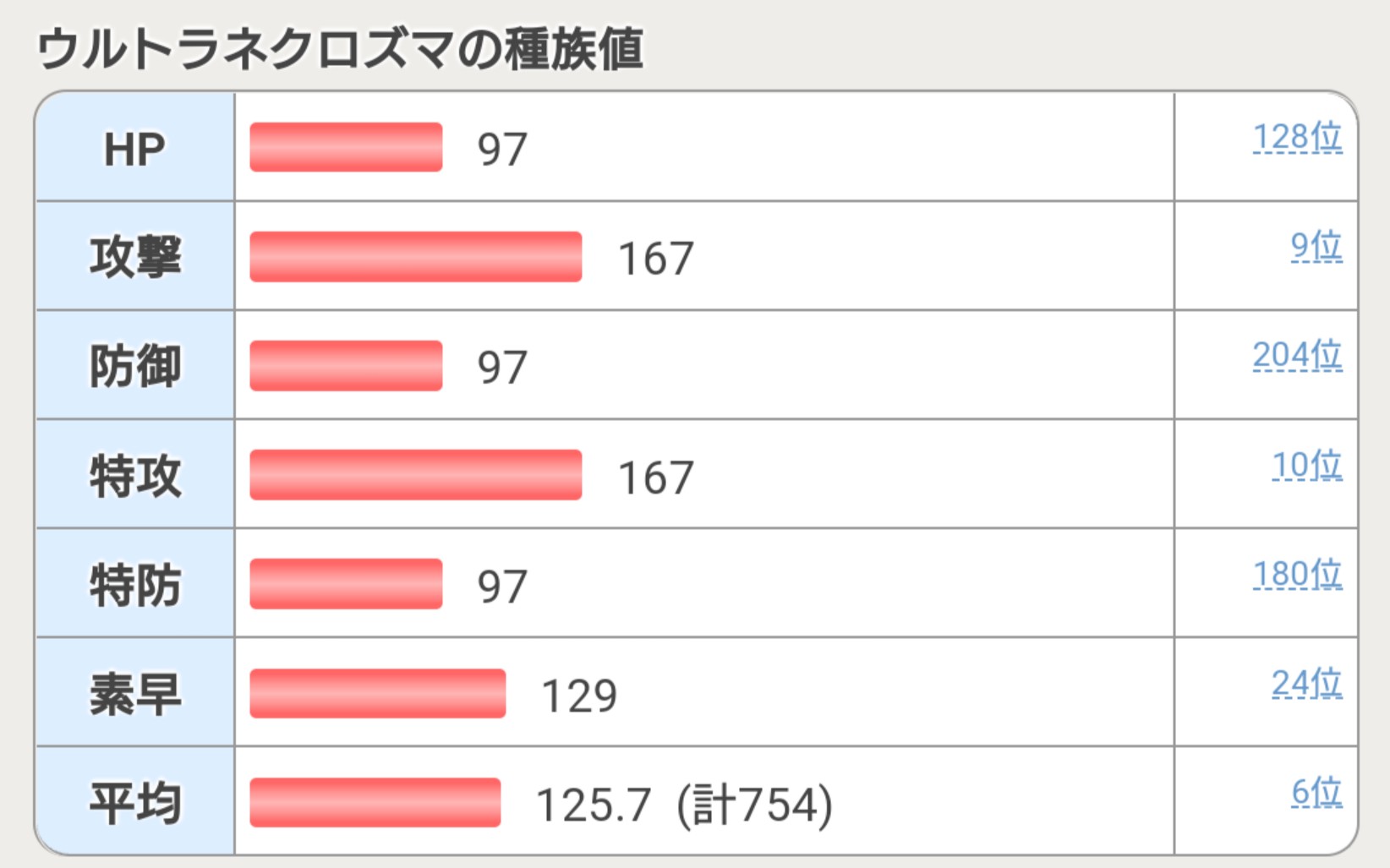Click the 9位 attack ranking link

tap(1316, 246)
